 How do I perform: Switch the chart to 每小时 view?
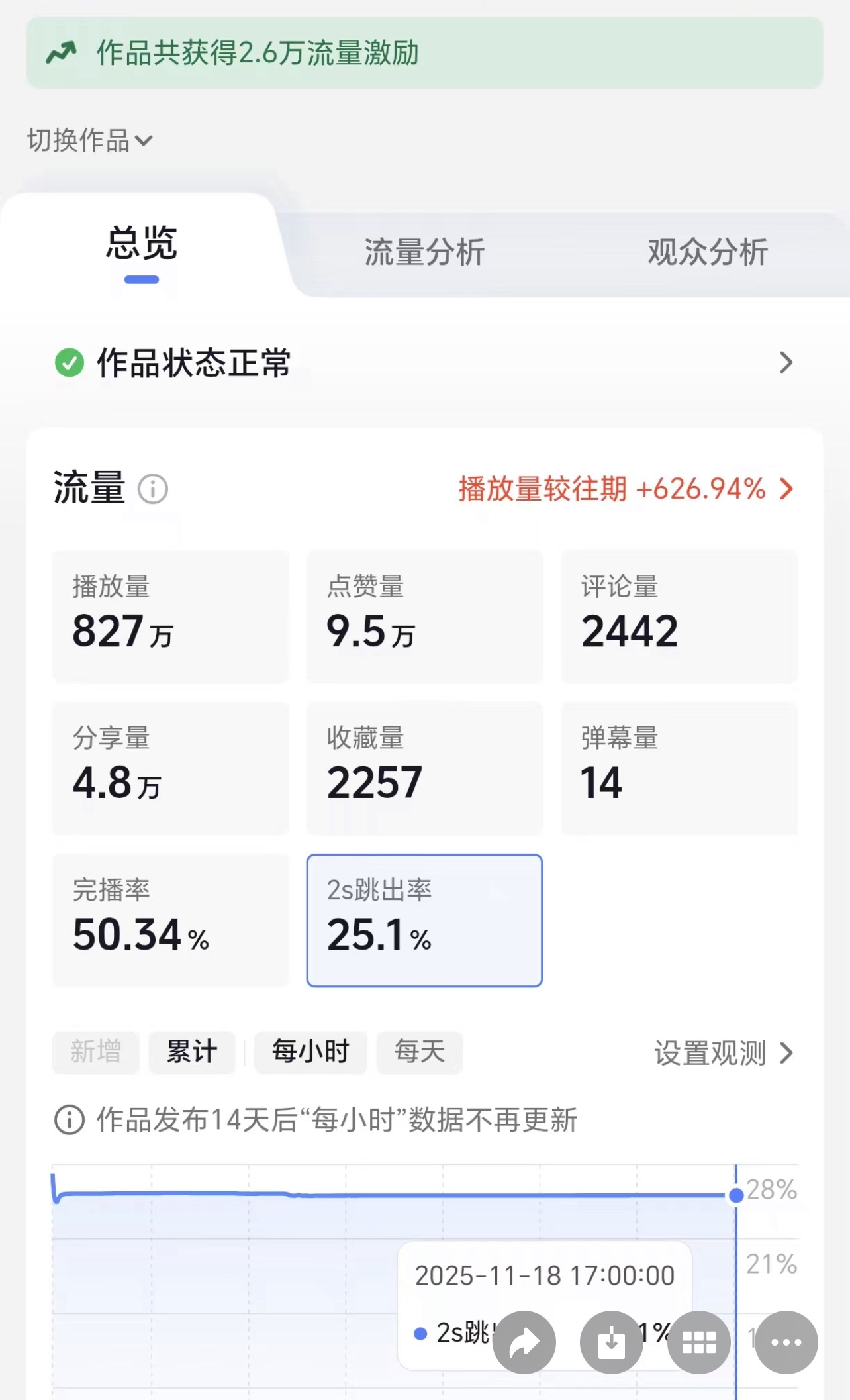point(310,1052)
